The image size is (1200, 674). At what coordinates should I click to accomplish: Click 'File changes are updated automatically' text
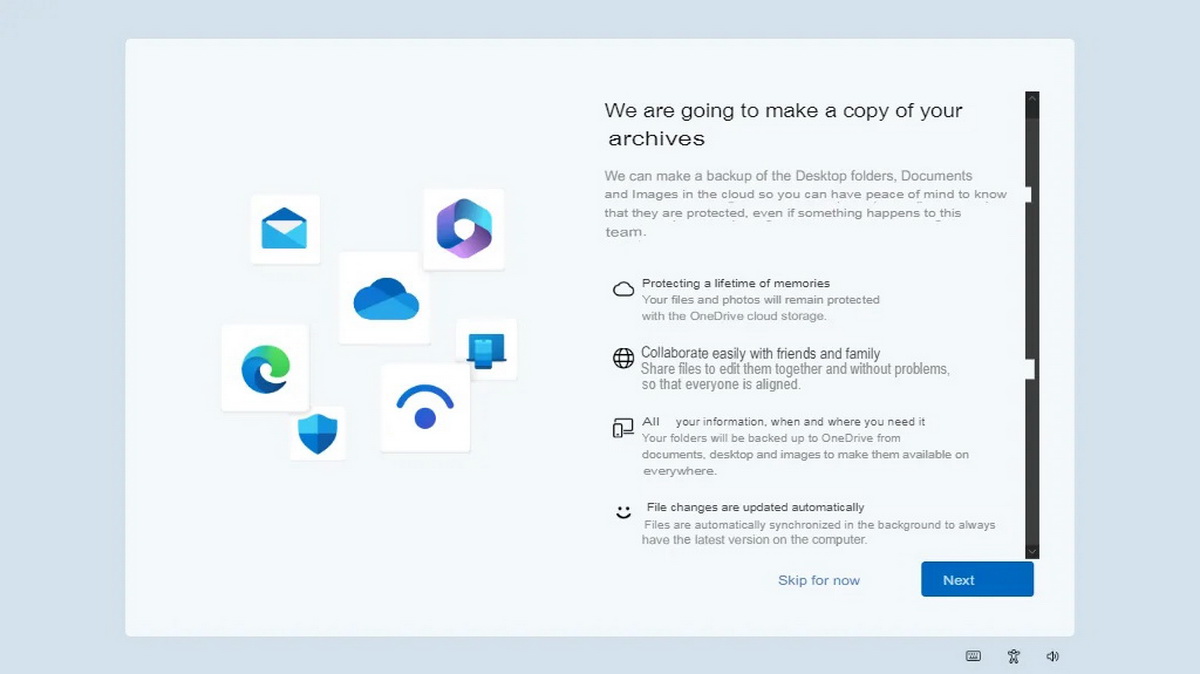click(755, 507)
